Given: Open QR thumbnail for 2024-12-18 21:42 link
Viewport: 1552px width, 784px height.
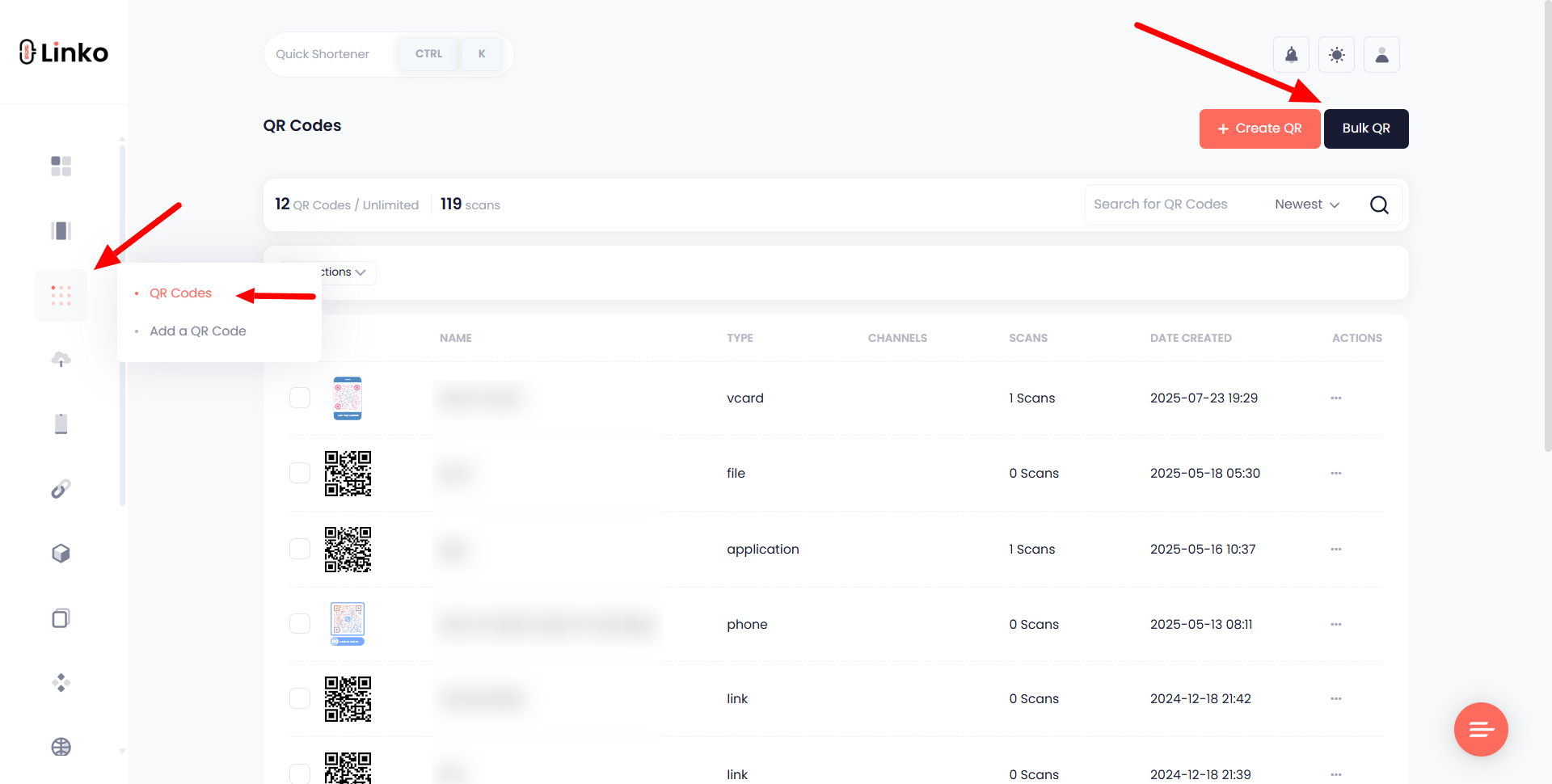Looking at the screenshot, I should (x=348, y=698).
